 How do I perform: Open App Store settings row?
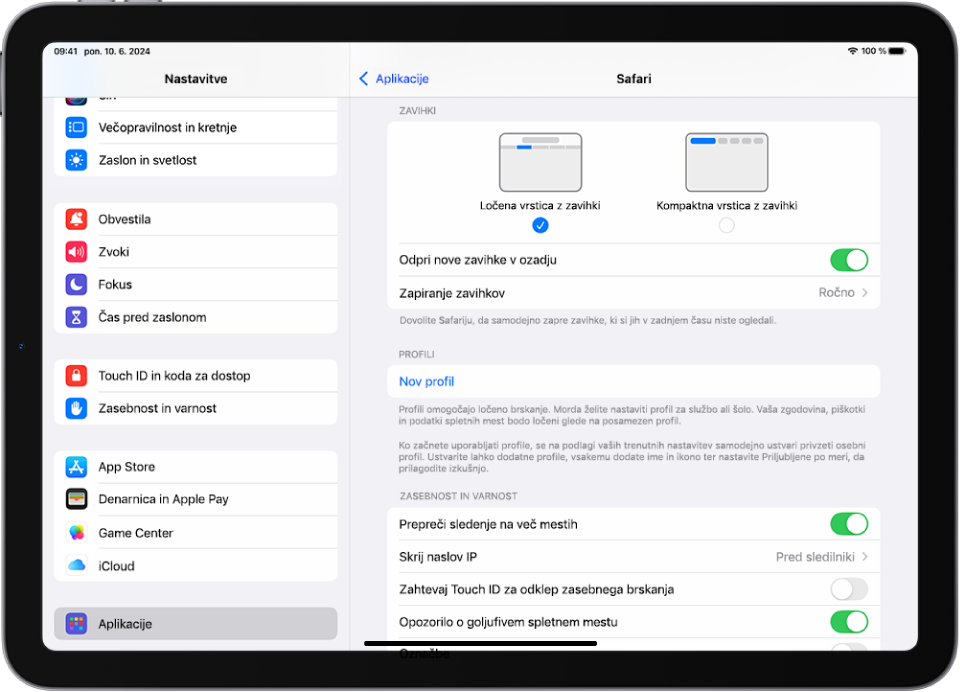[196, 467]
